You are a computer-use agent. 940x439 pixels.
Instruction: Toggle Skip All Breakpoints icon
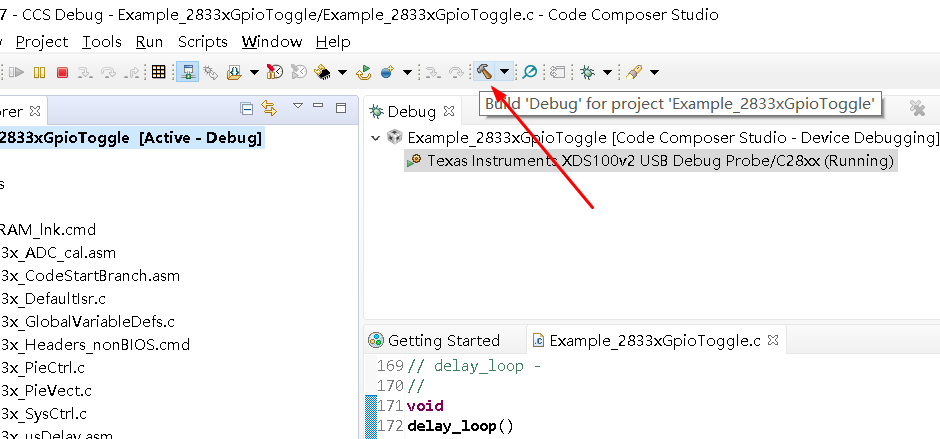click(529, 72)
